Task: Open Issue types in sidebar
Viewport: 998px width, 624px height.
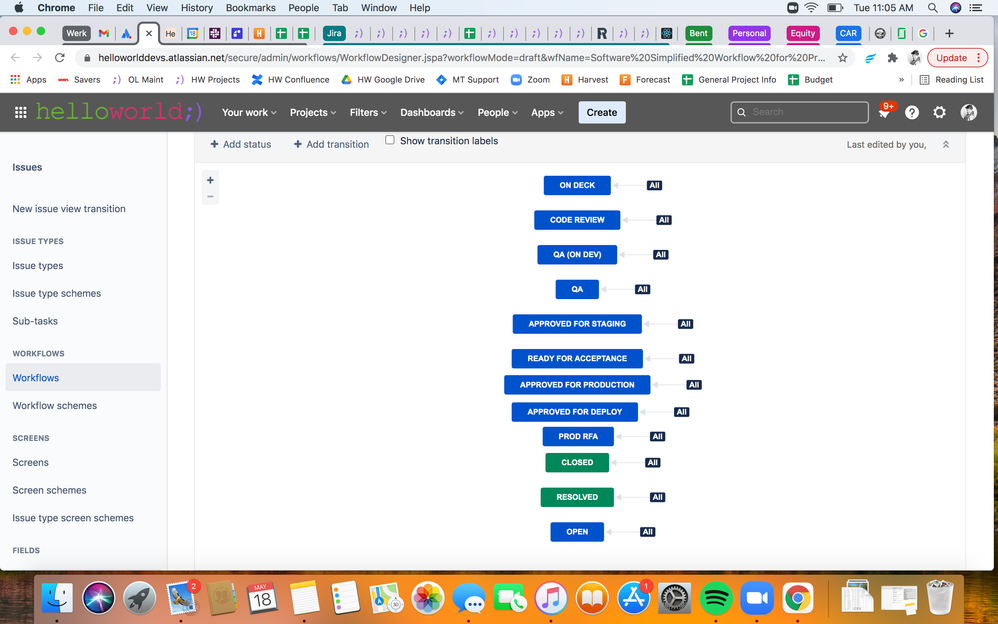Action: pyautogui.click(x=38, y=266)
